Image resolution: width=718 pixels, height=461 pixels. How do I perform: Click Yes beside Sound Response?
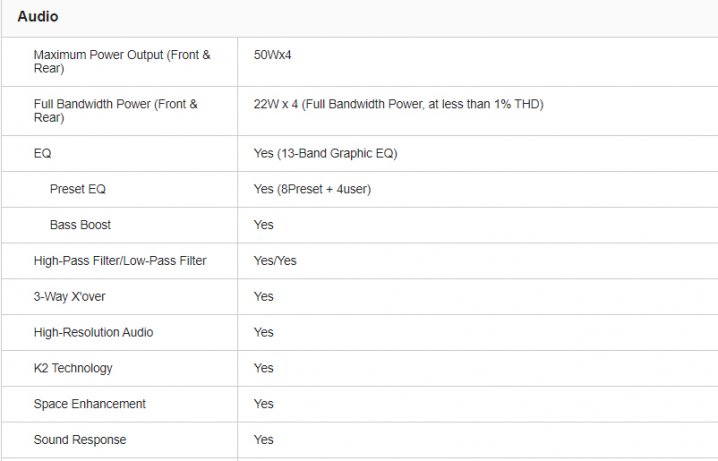[x=264, y=439]
